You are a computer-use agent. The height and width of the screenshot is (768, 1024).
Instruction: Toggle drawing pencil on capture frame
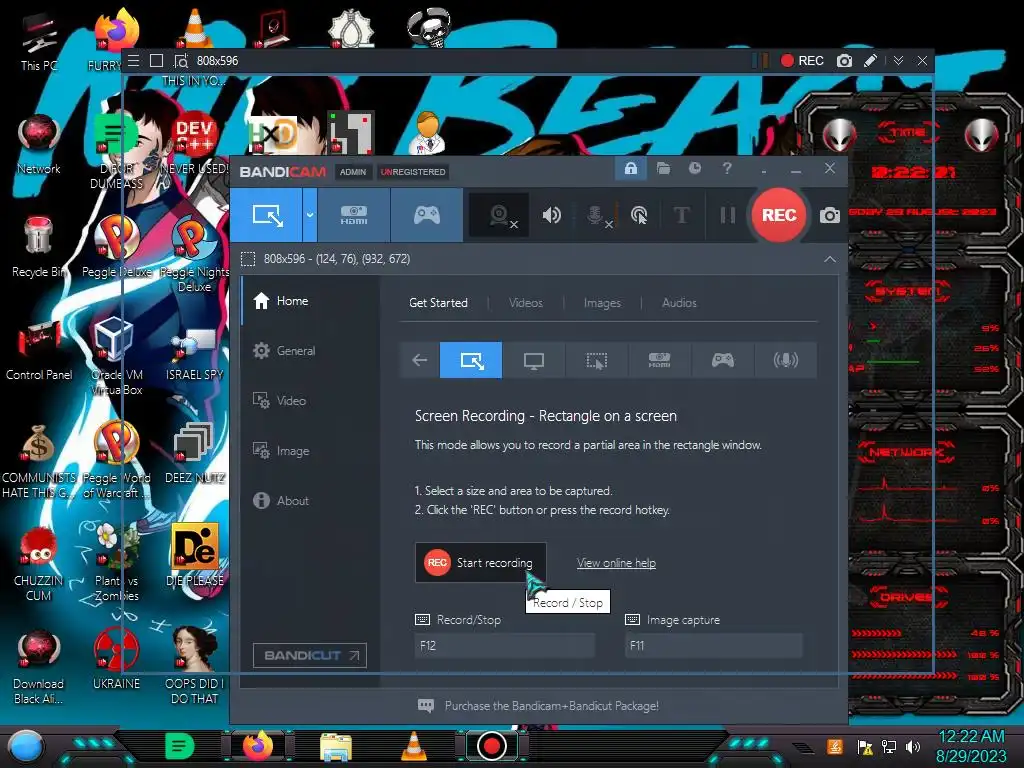pyautogui.click(x=870, y=61)
